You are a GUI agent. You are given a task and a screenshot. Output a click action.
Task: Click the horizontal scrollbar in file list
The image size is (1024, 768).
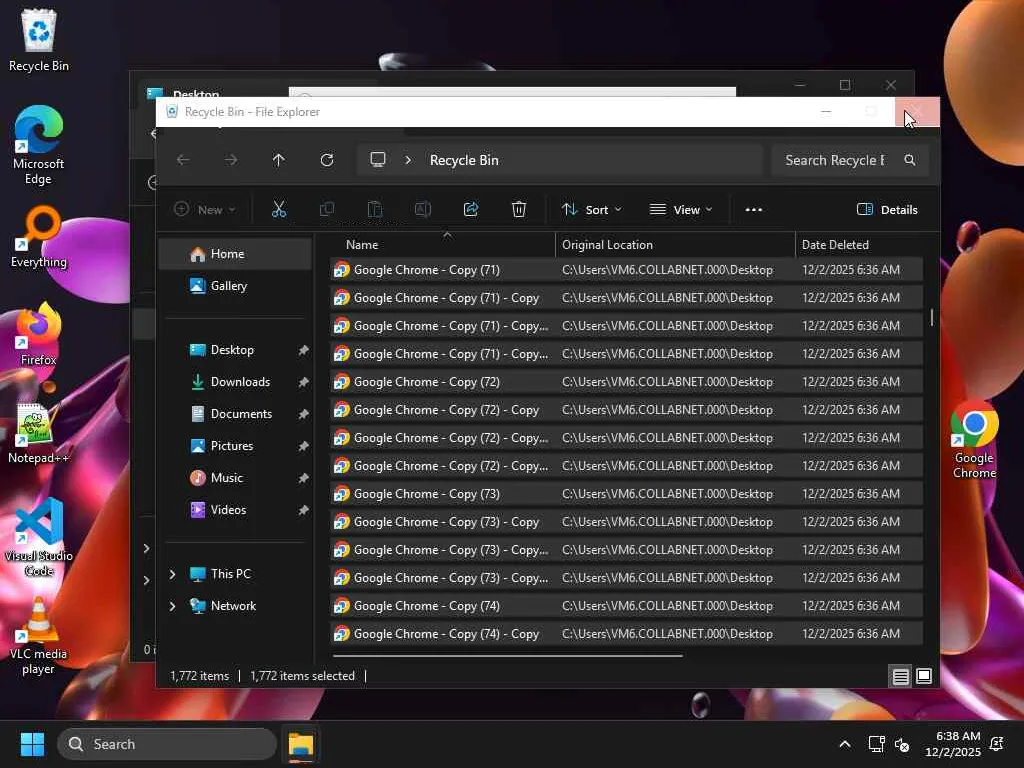[507, 655]
